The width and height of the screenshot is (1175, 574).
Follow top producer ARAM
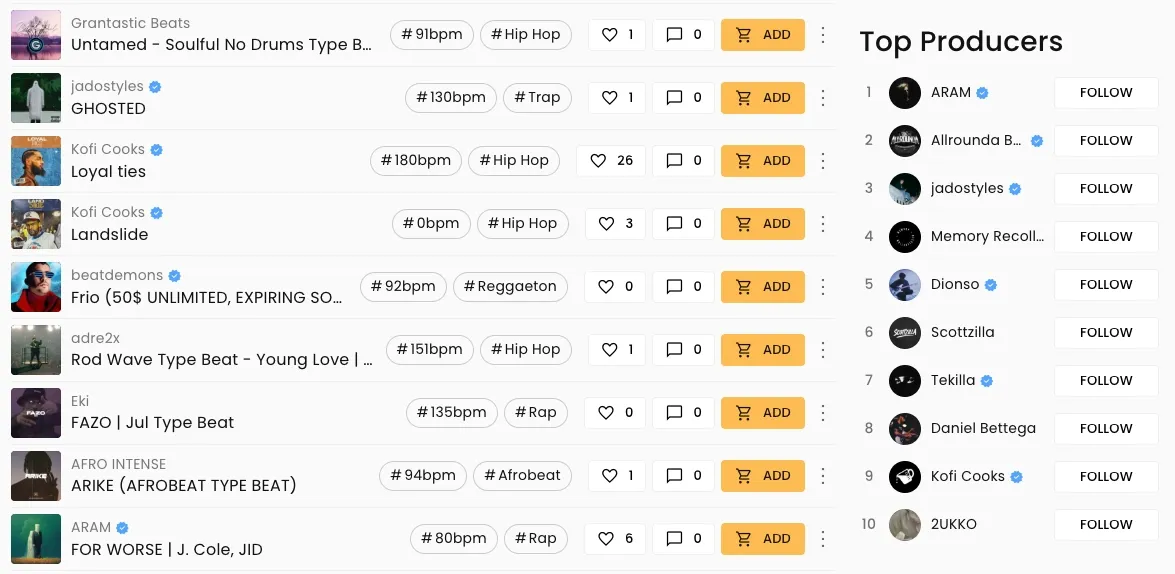point(1106,93)
